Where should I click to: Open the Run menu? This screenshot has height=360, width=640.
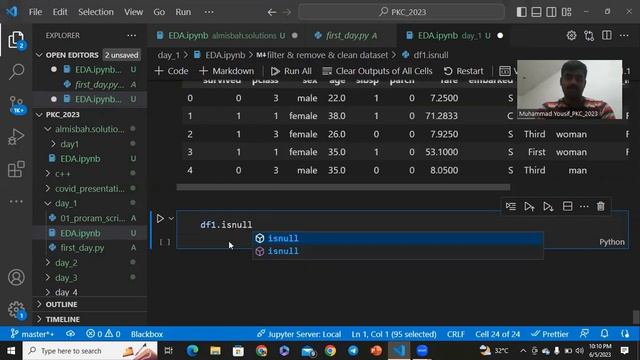point(183,12)
